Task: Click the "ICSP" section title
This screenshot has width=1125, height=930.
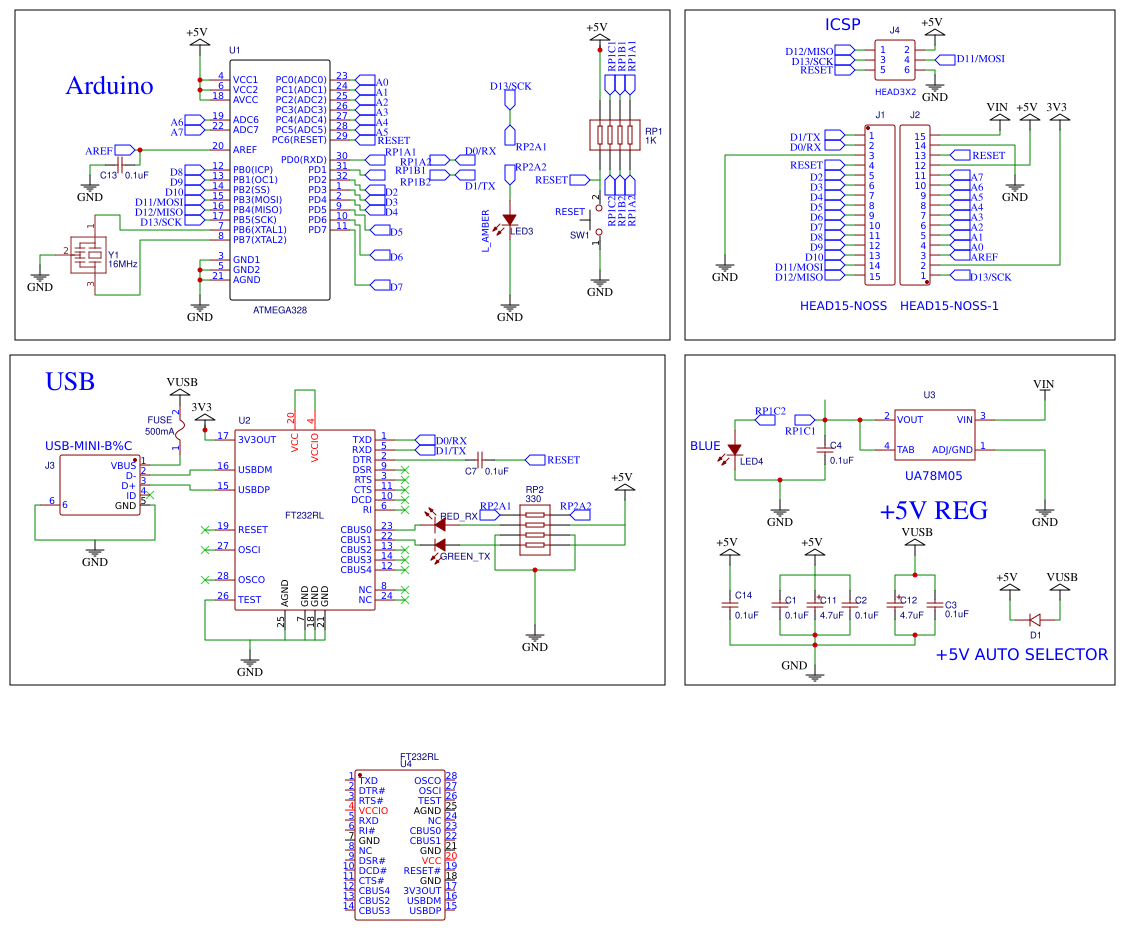Action: click(x=842, y=24)
